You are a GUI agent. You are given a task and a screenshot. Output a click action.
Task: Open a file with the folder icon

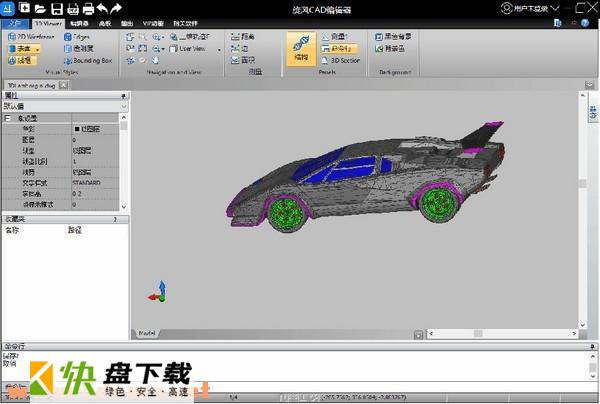point(40,8)
